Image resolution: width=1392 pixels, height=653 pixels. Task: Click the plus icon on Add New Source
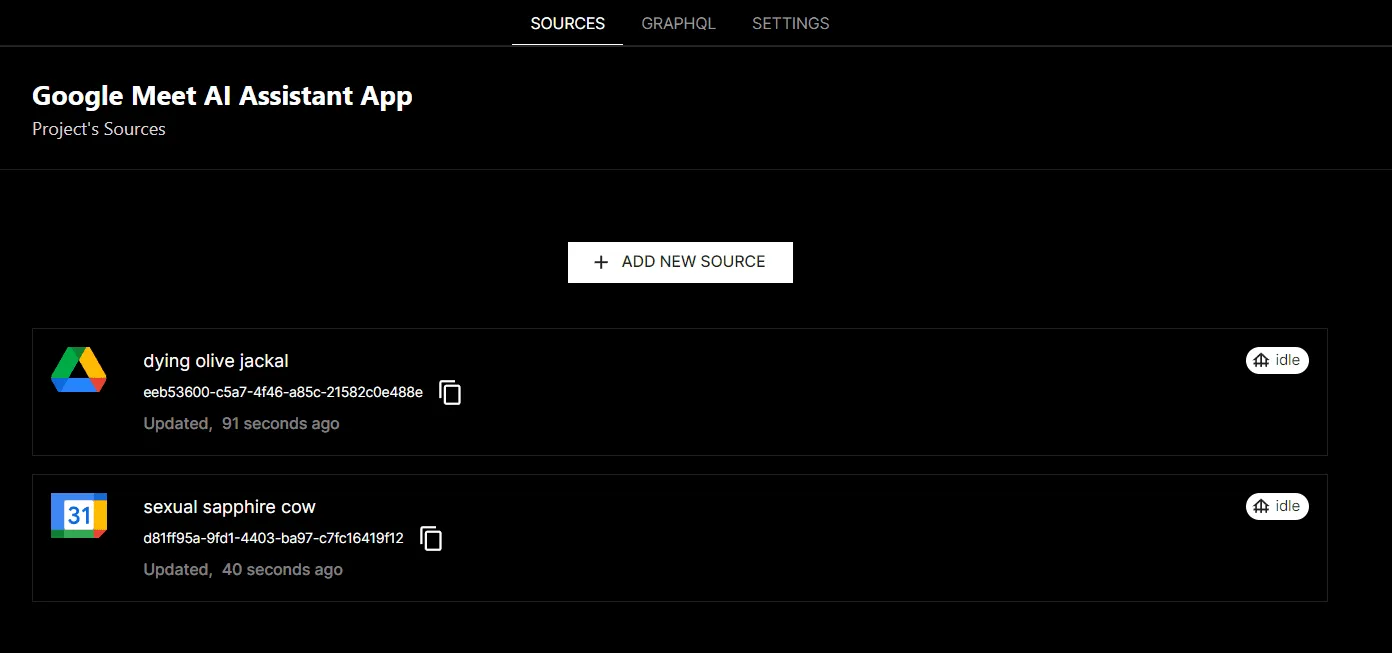click(x=600, y=262)
